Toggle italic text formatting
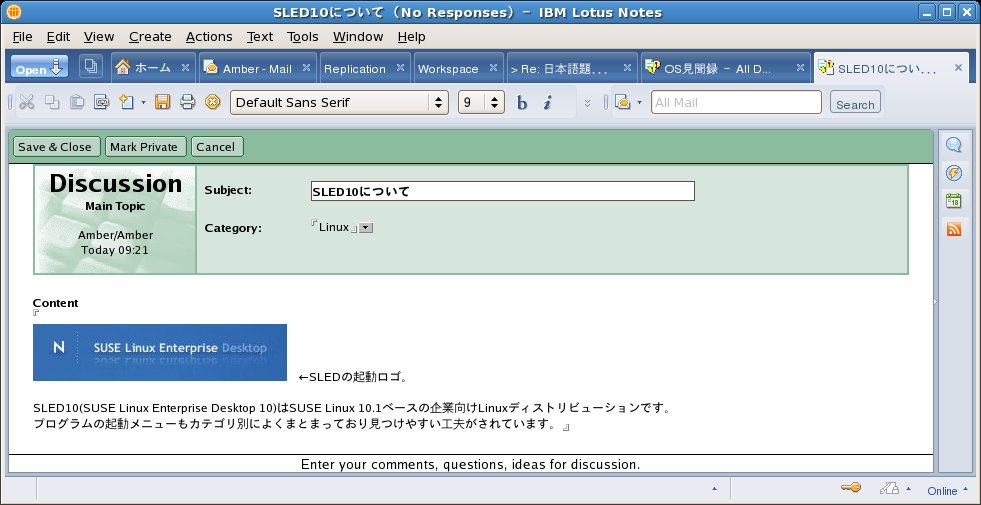The image size is (981, 505). [547, 103]
